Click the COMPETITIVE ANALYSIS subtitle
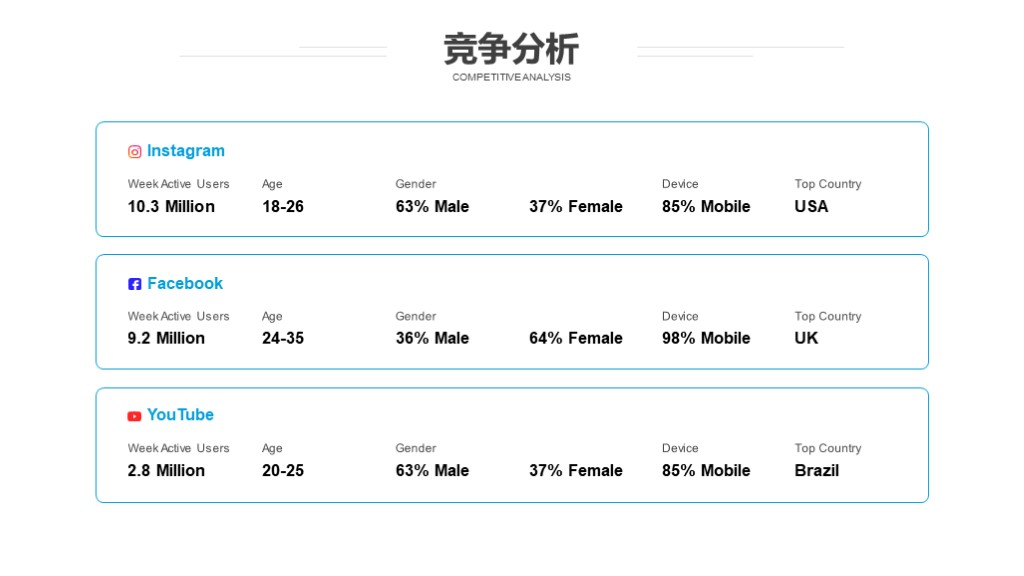1024x576 pixels. tap(511, 77)
